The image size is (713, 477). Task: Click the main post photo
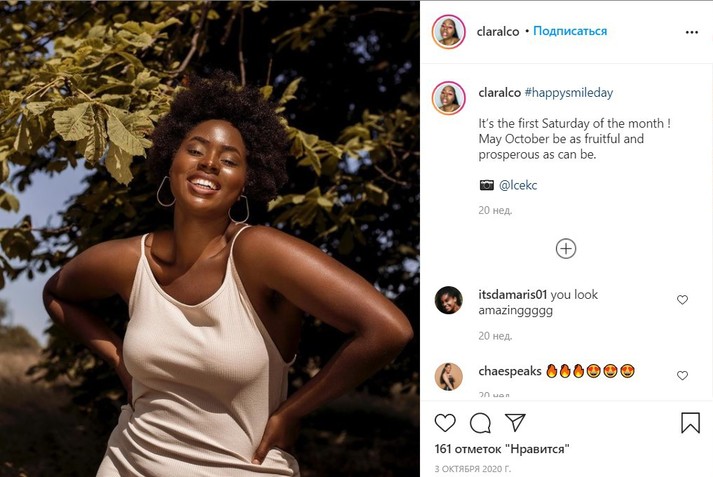210,238
